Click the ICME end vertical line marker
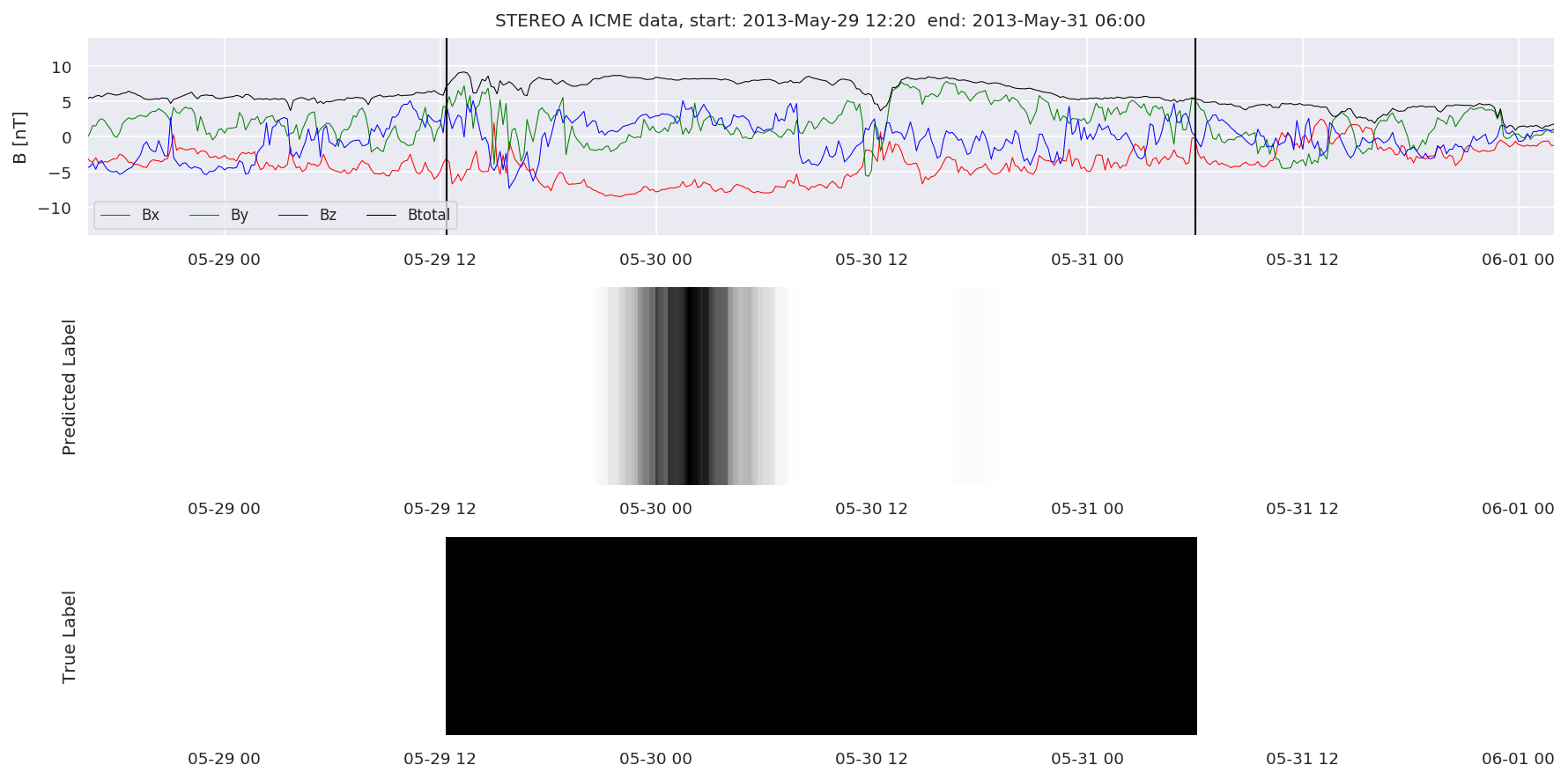Image resolution: width=1568 pixels, height=780 pixels. (1195, 136)
